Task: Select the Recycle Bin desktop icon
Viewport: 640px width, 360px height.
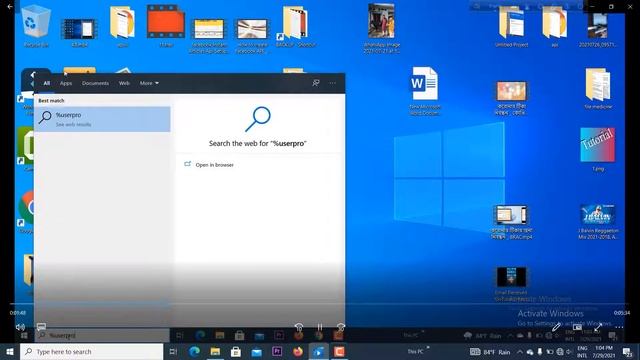Action: (36, 26)
